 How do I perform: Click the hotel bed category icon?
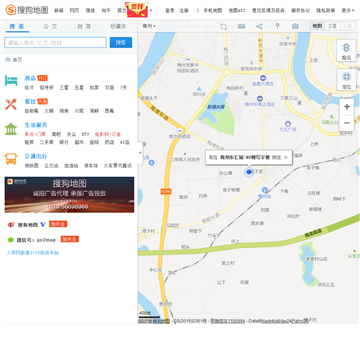11,80
